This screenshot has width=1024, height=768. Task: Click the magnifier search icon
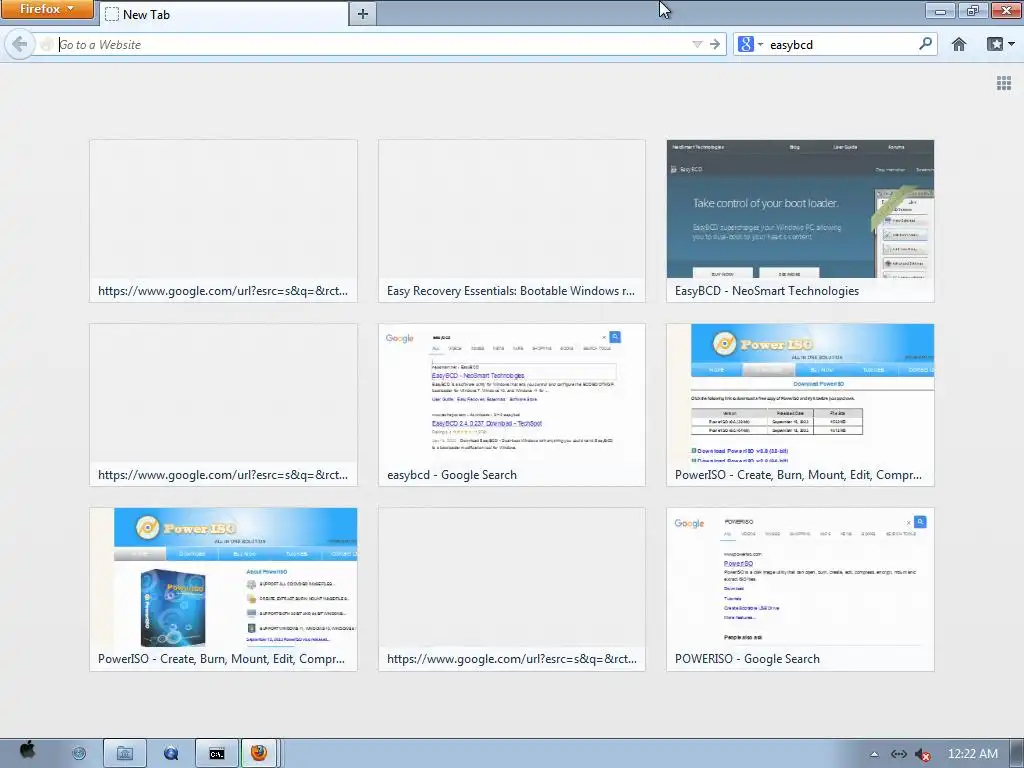click(x=925, y=44)
